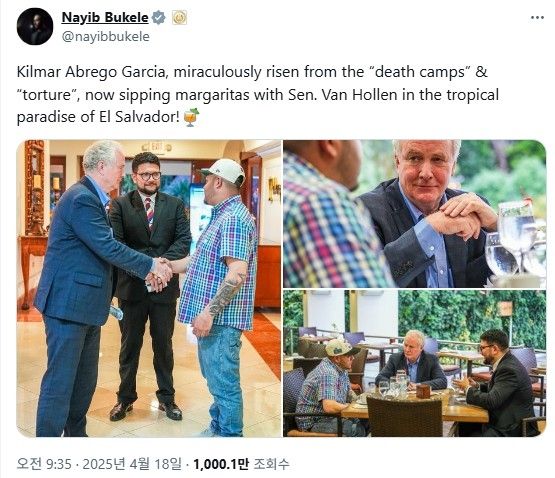
Task: Click the 2025년 4월 18일 date
Action: pyautogui.click(x=132, y=464)
